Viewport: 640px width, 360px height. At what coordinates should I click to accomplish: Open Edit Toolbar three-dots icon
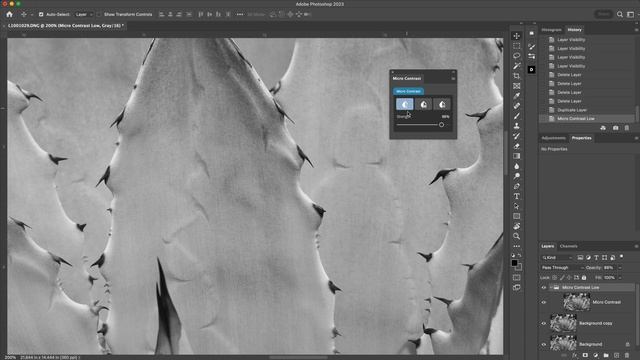point(517,246)
